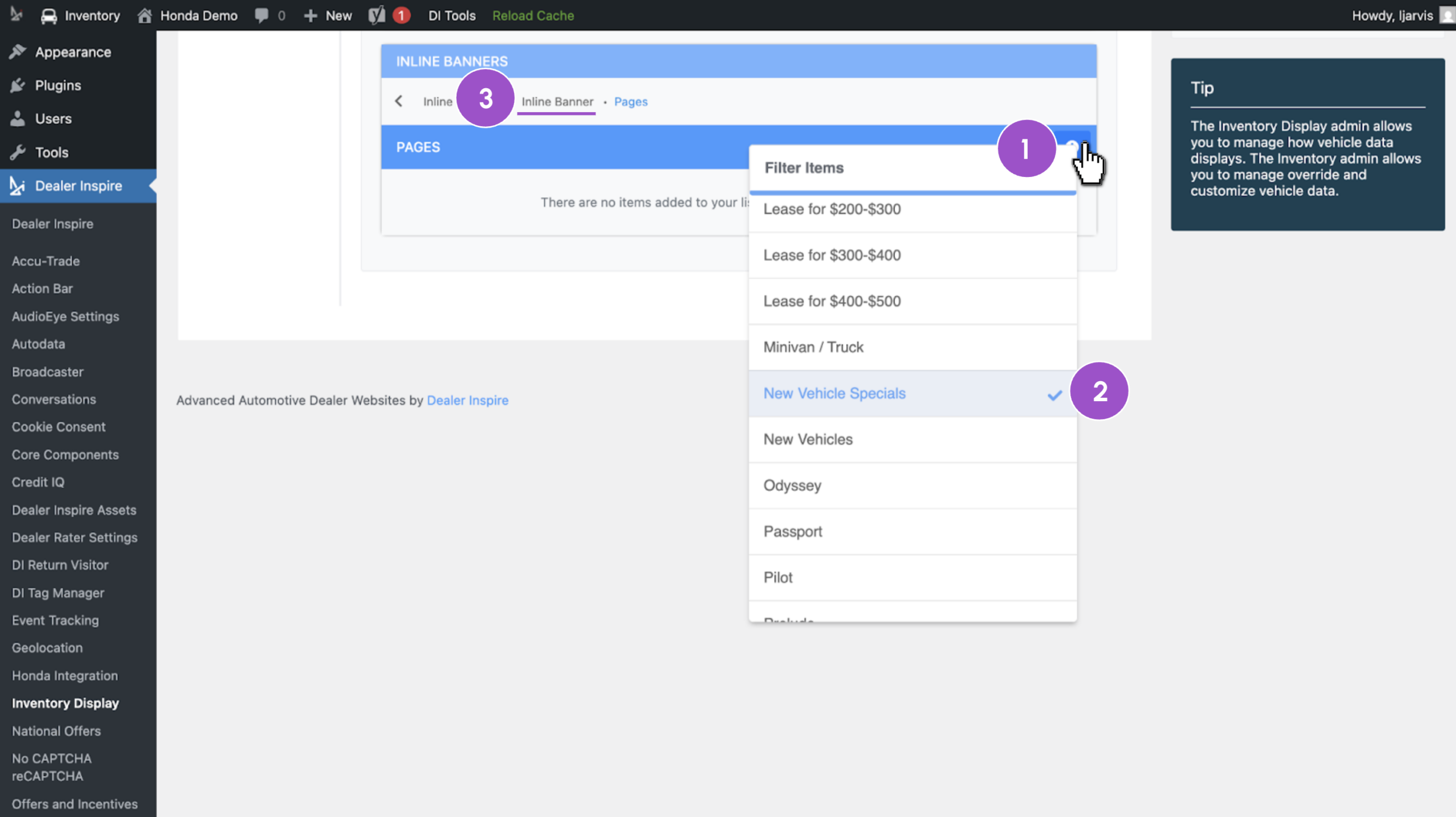The image size is (1456, 817).
Task: Open No CAPTCHA reCAPTCHA settings
Action: click(52, 767)
